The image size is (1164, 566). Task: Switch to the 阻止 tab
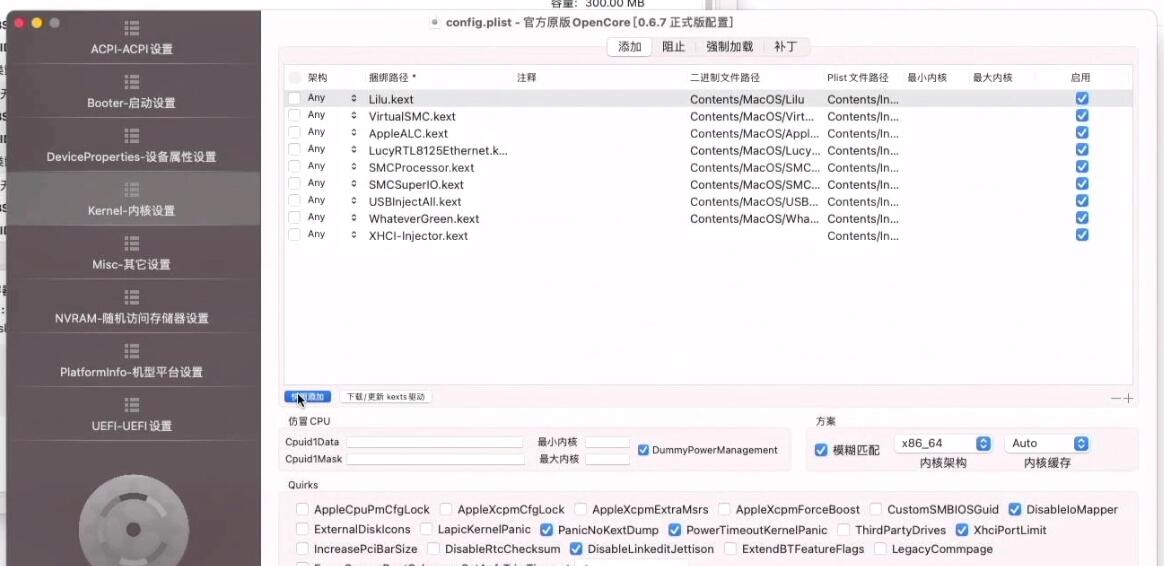tap(673, 46)
